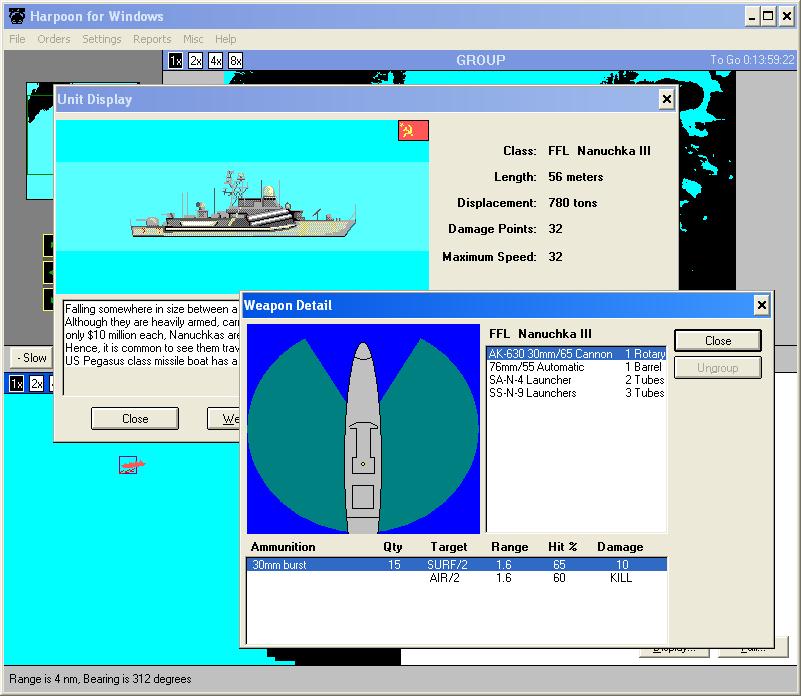Click the grayed Ungroup button
Viewport: 801px width, 696px height.
tap(718, 368)
